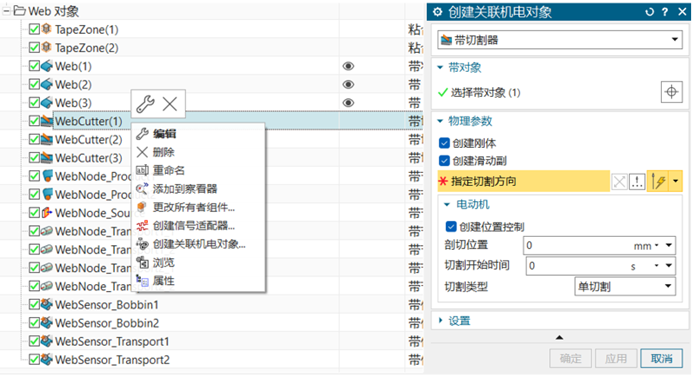Choose 编辑 from the context menu

[199, 134]
